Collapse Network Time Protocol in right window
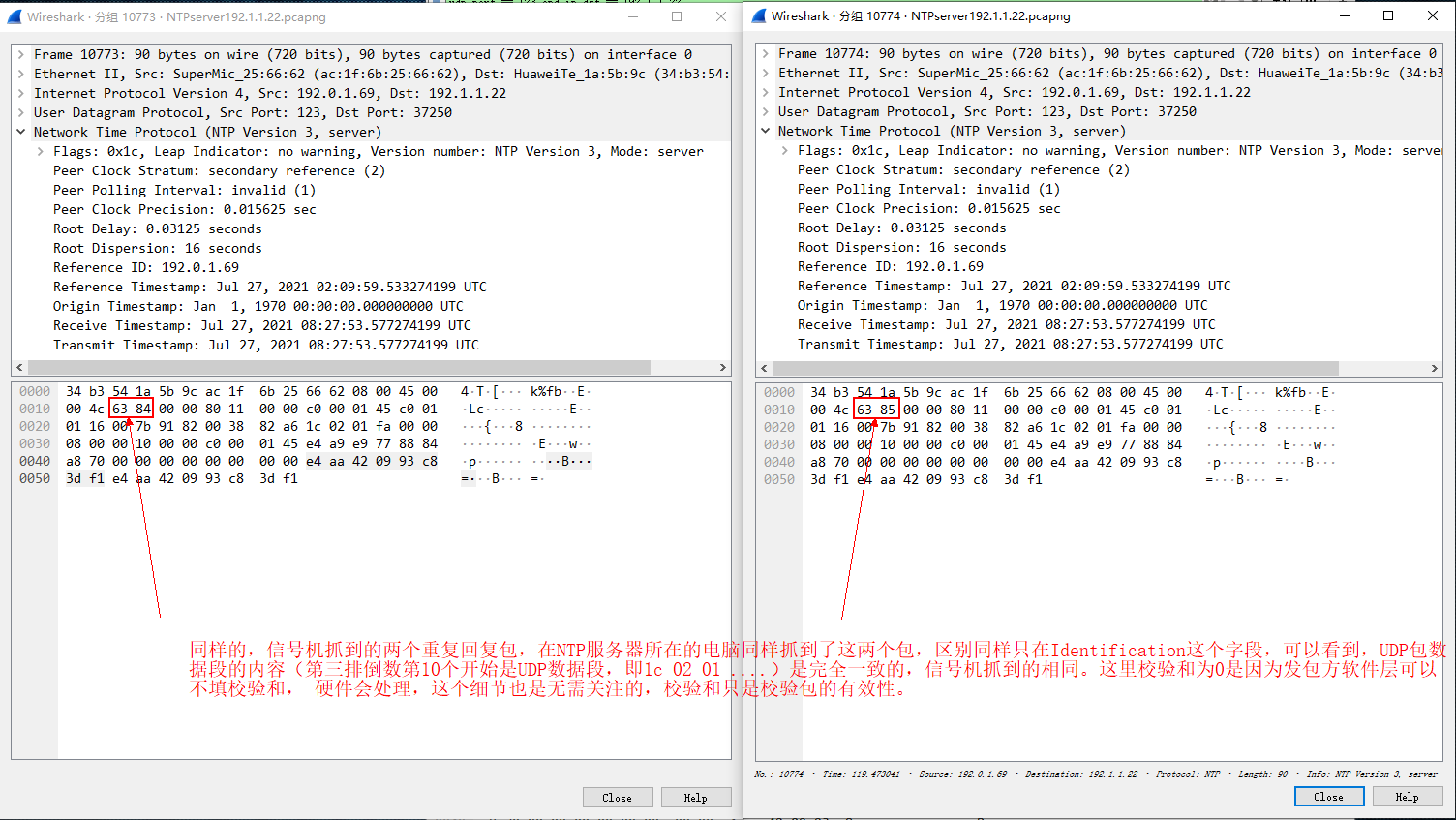Screen dimensions: 1456x820 click(x=766, y=132)
